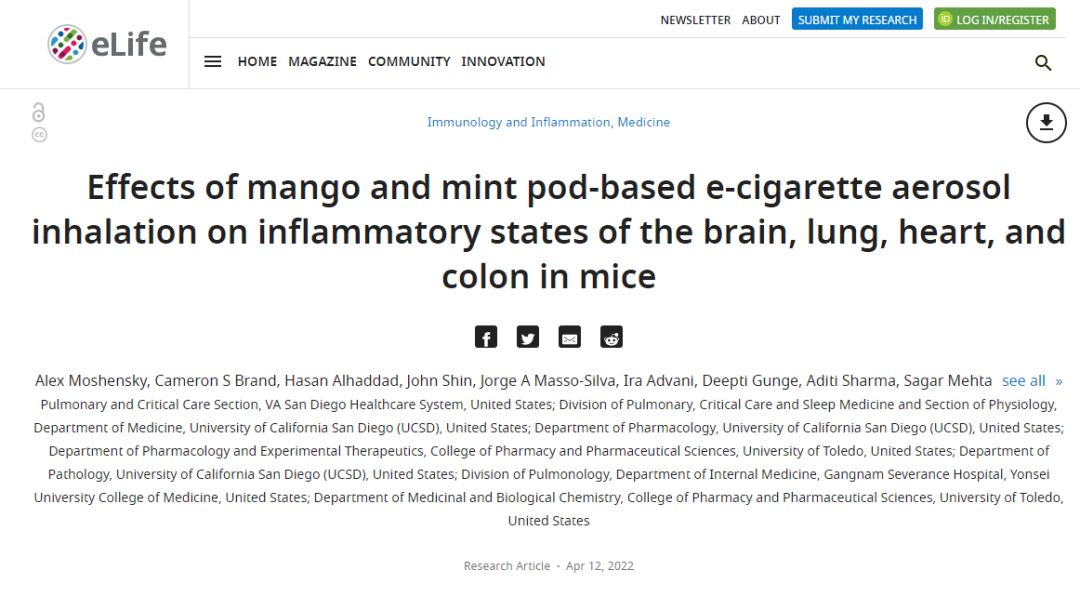1080x597 pixels.
Task: Click Log In/Register button
Action: [995, 19]
